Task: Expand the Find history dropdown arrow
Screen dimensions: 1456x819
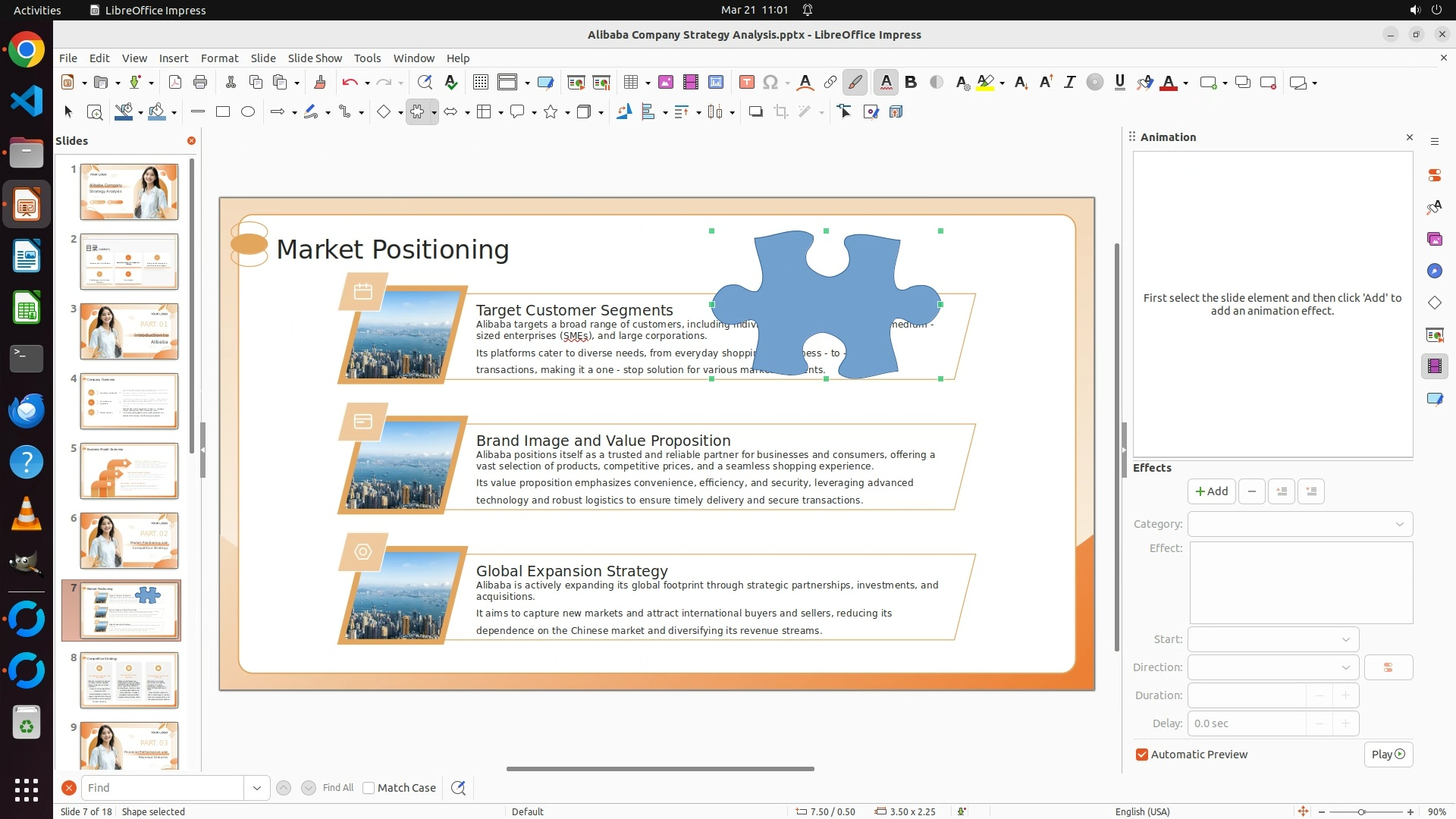Action: pos(256,788)
